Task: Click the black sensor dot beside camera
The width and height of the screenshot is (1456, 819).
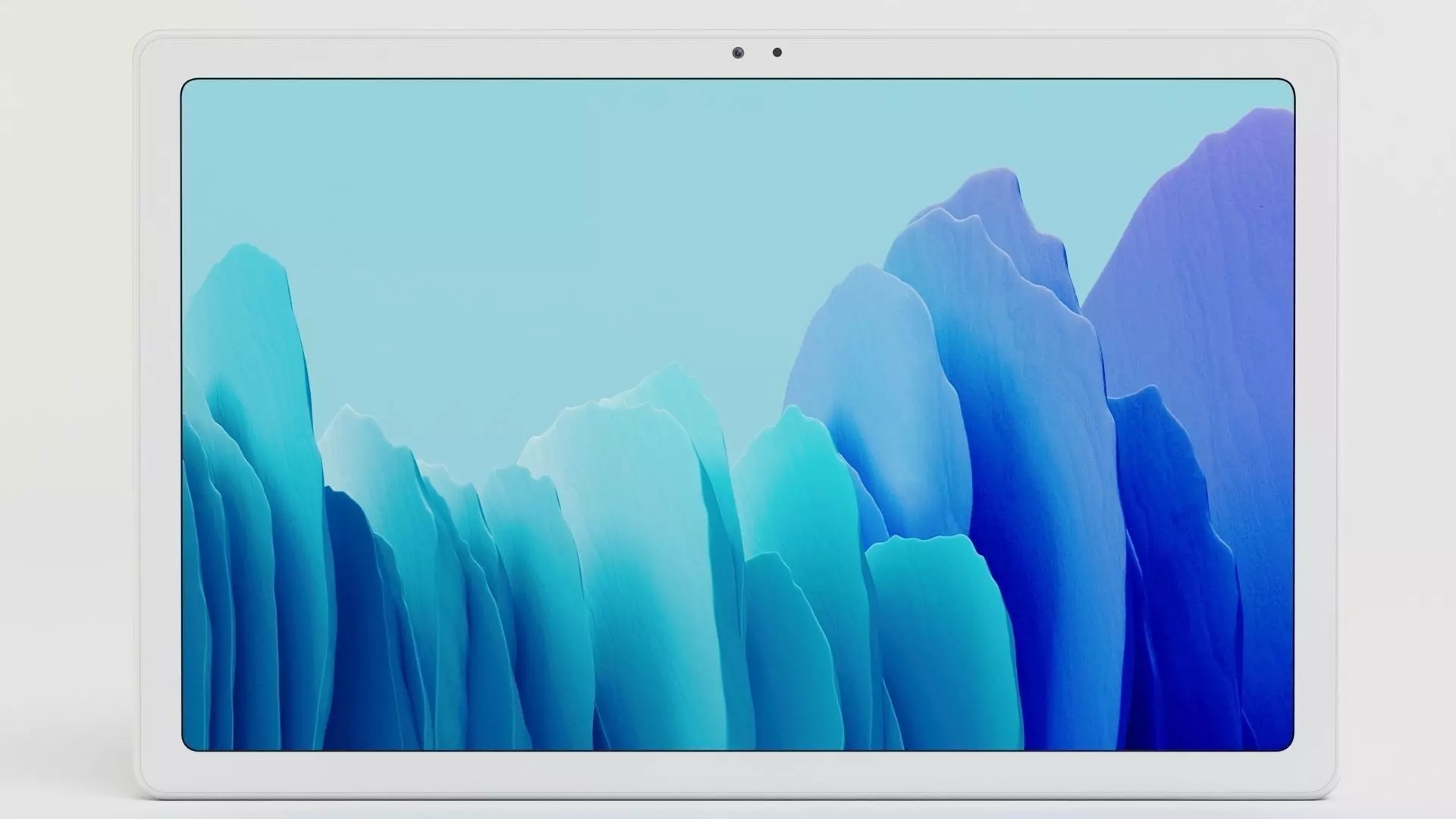Action: (777, 52)
